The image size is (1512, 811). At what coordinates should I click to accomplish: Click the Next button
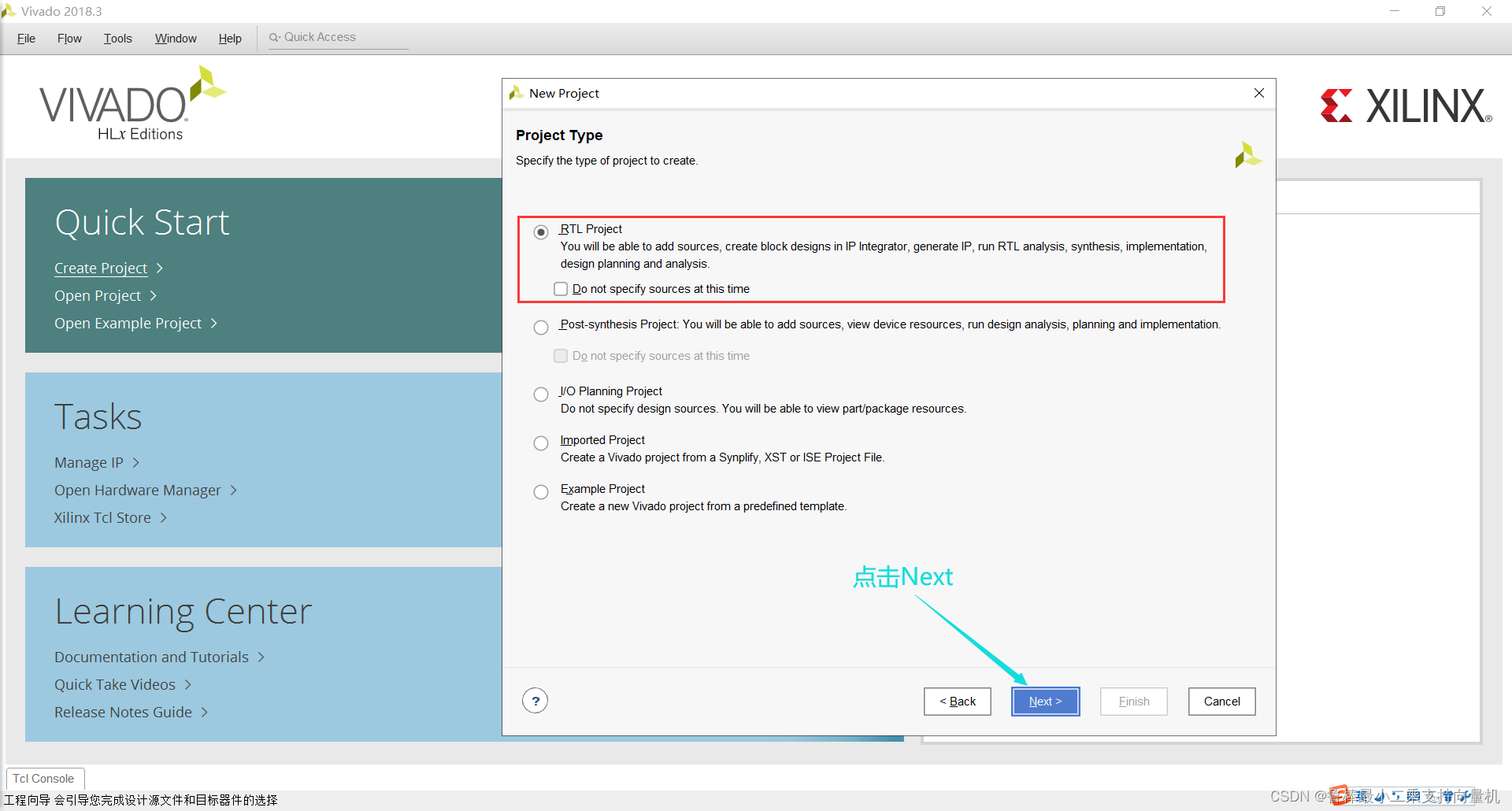pyautogui.click(x=1045, y=702)
